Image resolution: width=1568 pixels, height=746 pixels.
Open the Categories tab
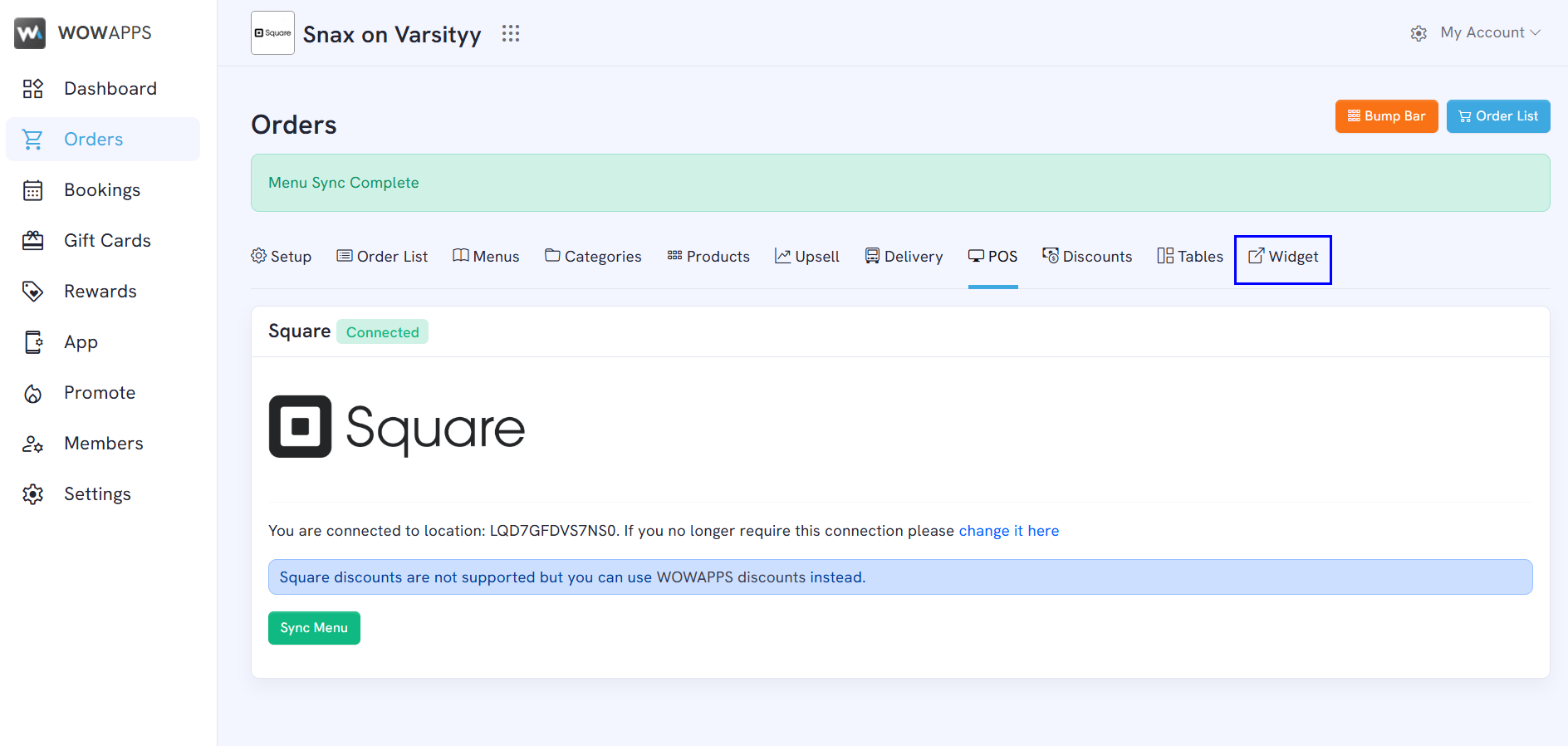click(x=593, y=257)
